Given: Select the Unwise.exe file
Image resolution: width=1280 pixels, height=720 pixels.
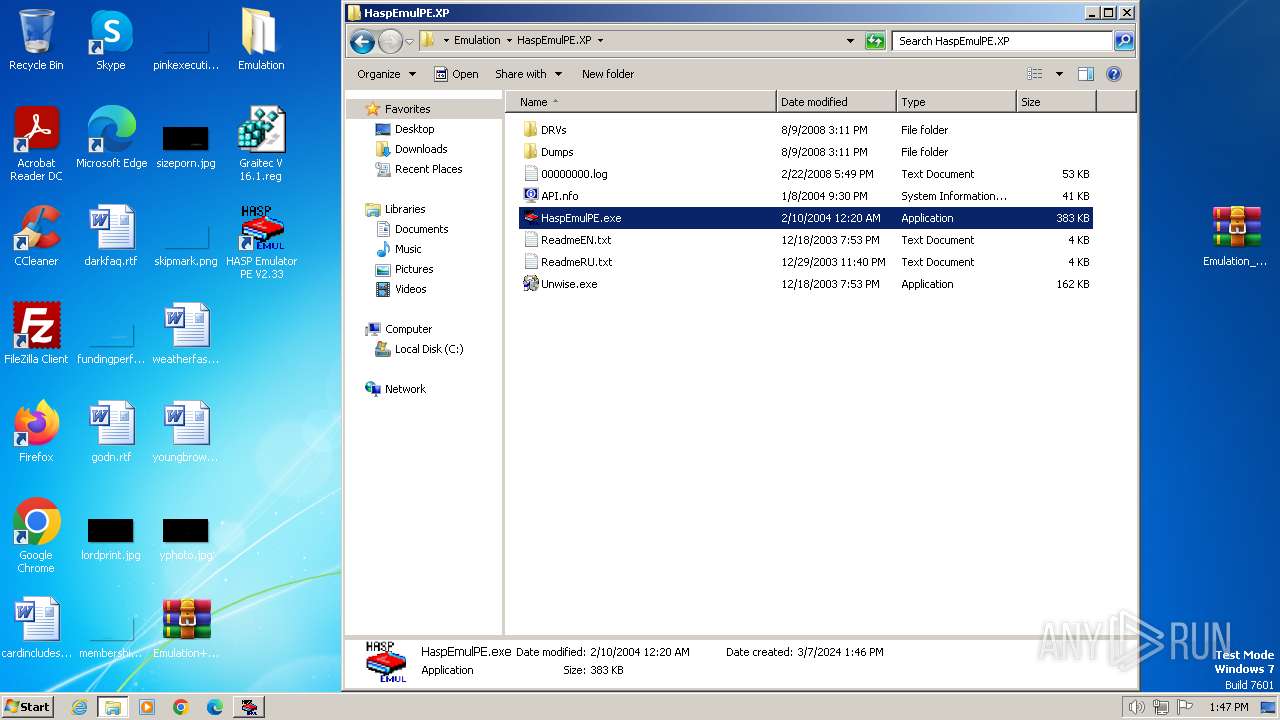Looking at the screenshot, I should coord(806,284).
